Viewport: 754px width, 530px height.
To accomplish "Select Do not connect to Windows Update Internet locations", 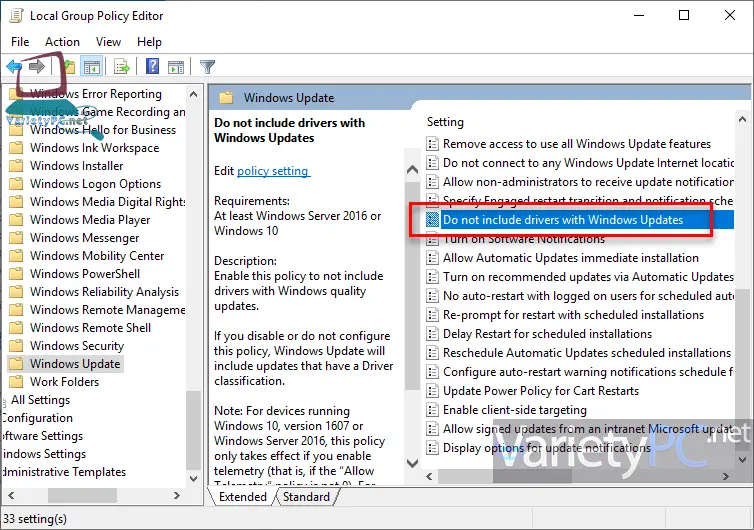I will click(x=588, y=163).
